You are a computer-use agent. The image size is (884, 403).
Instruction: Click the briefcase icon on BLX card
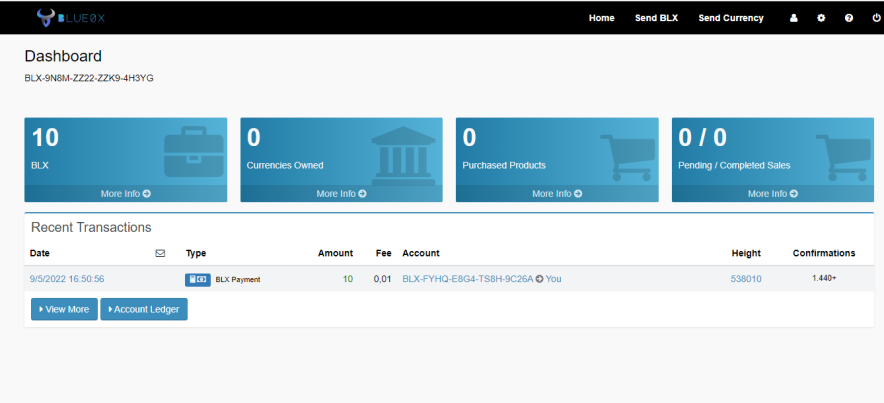[193, 152]
